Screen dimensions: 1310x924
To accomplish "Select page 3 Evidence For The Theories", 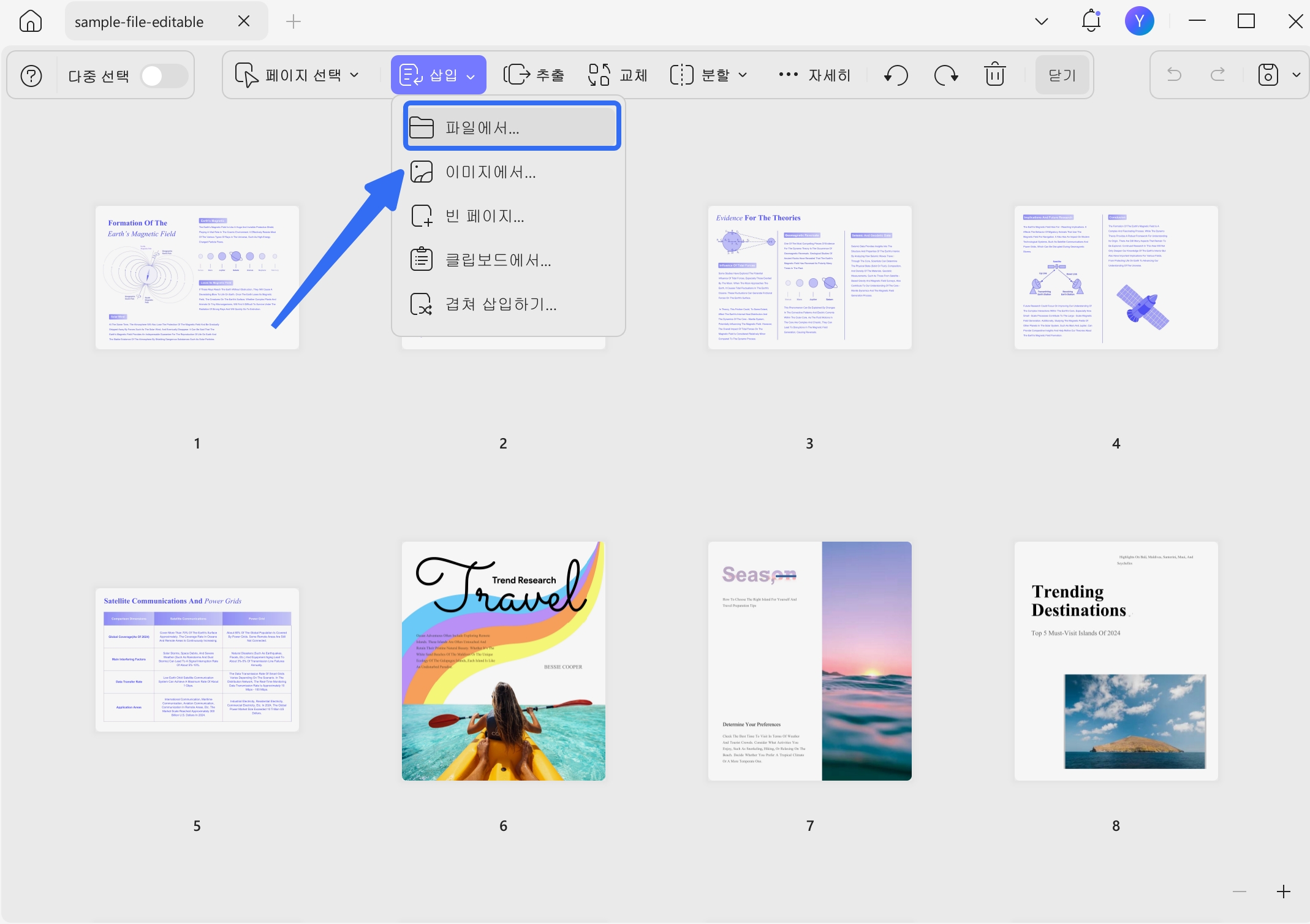I will (x=810, y=278).
